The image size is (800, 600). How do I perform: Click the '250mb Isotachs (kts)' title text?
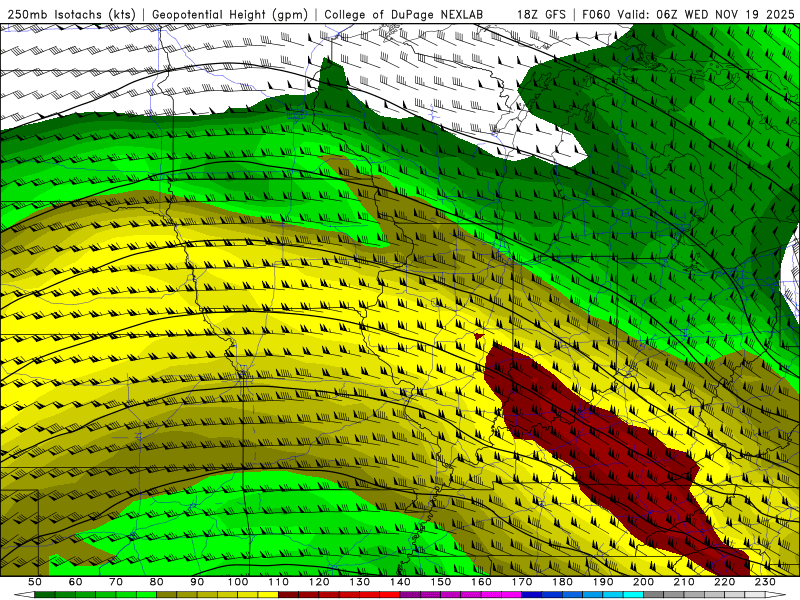(71, 14)
